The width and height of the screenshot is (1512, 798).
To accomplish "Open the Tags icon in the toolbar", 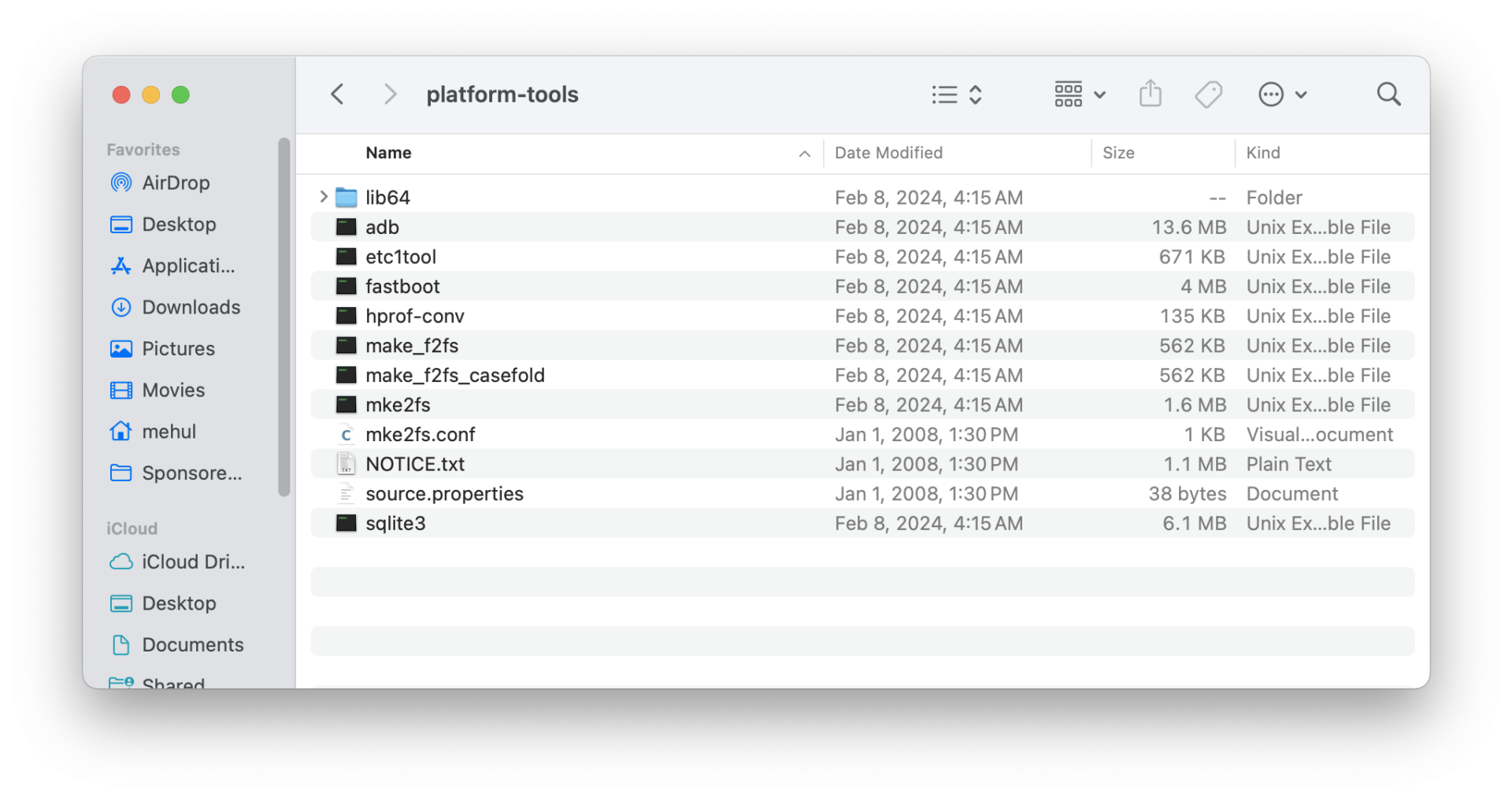I will [1208, 94].
